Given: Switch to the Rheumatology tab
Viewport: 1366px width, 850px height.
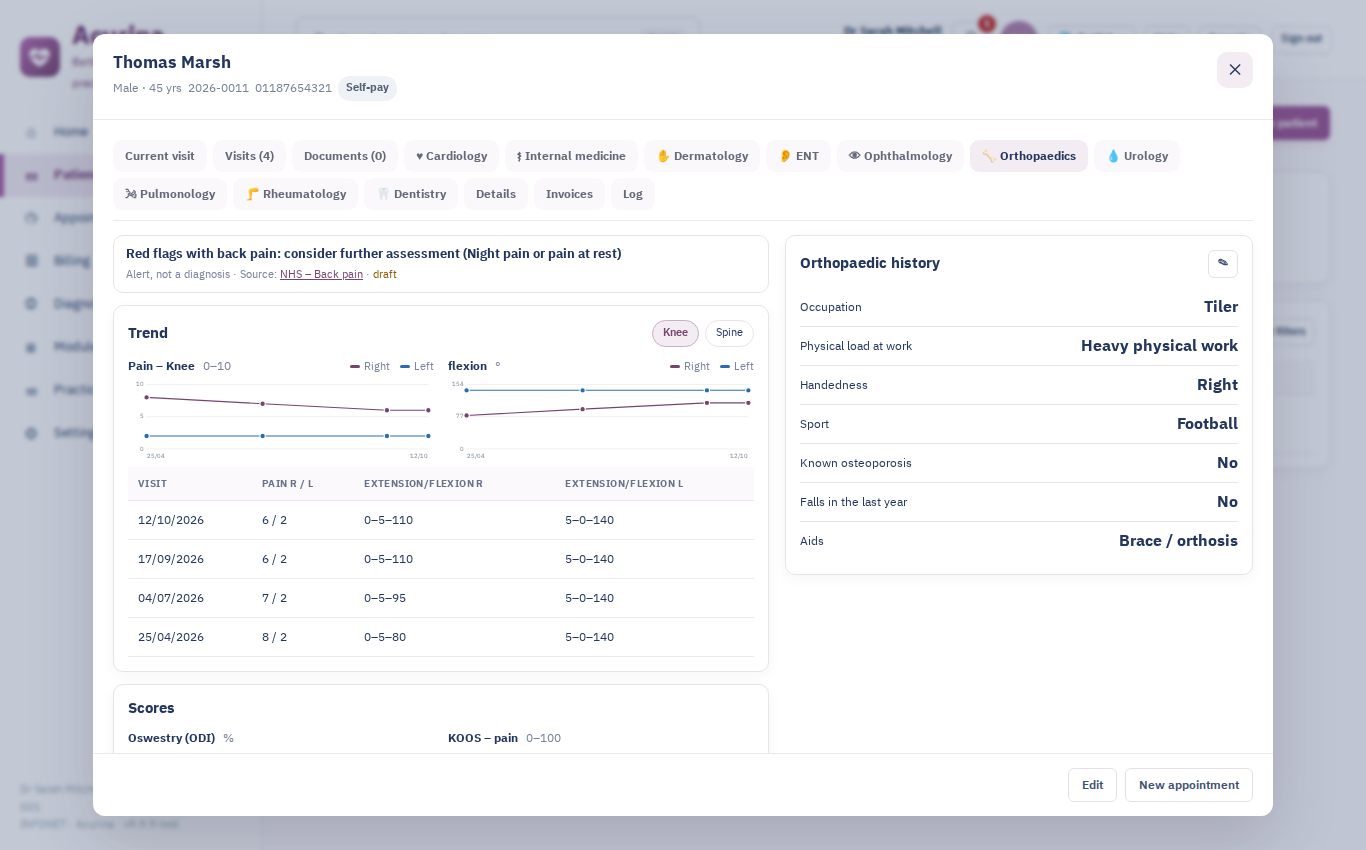Looking at the screenshot, I should click(295, 194).
